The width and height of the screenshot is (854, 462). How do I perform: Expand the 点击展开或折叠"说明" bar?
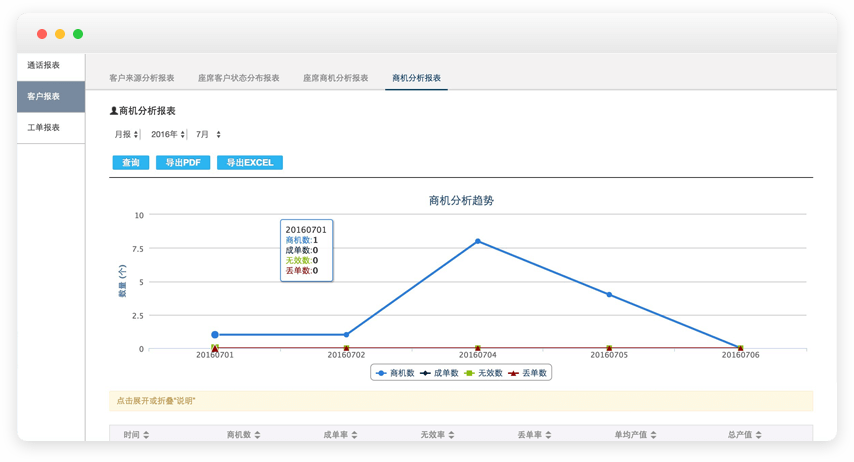coord(460,401)
